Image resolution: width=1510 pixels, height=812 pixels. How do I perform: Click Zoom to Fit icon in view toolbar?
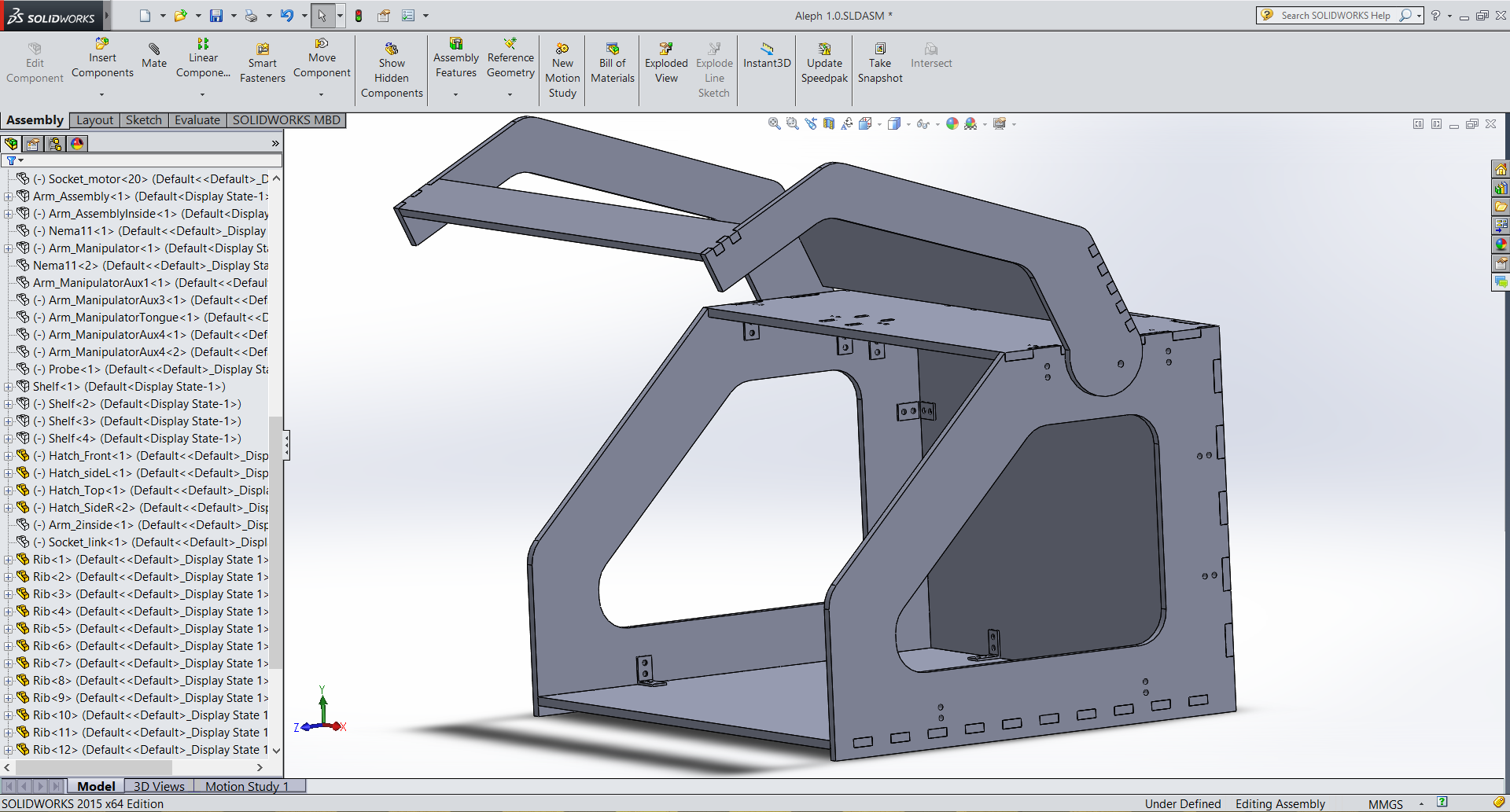tap(775, 123)
